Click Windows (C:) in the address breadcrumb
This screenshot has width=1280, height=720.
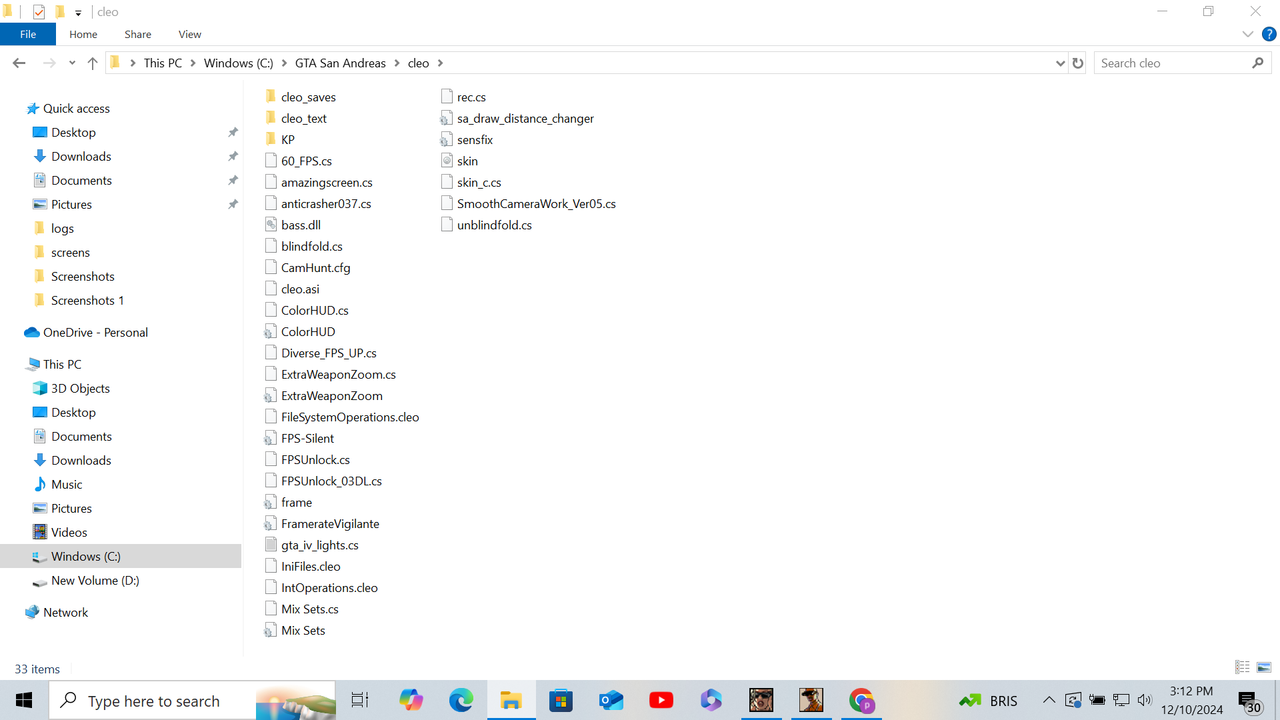tap(238, 63)
